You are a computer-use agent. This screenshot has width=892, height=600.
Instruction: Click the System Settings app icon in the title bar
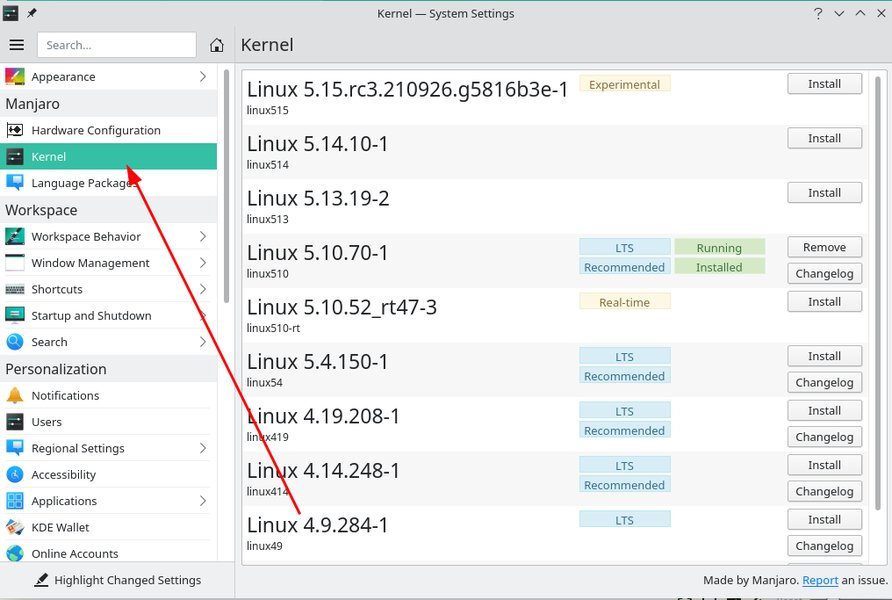[10, 13]
